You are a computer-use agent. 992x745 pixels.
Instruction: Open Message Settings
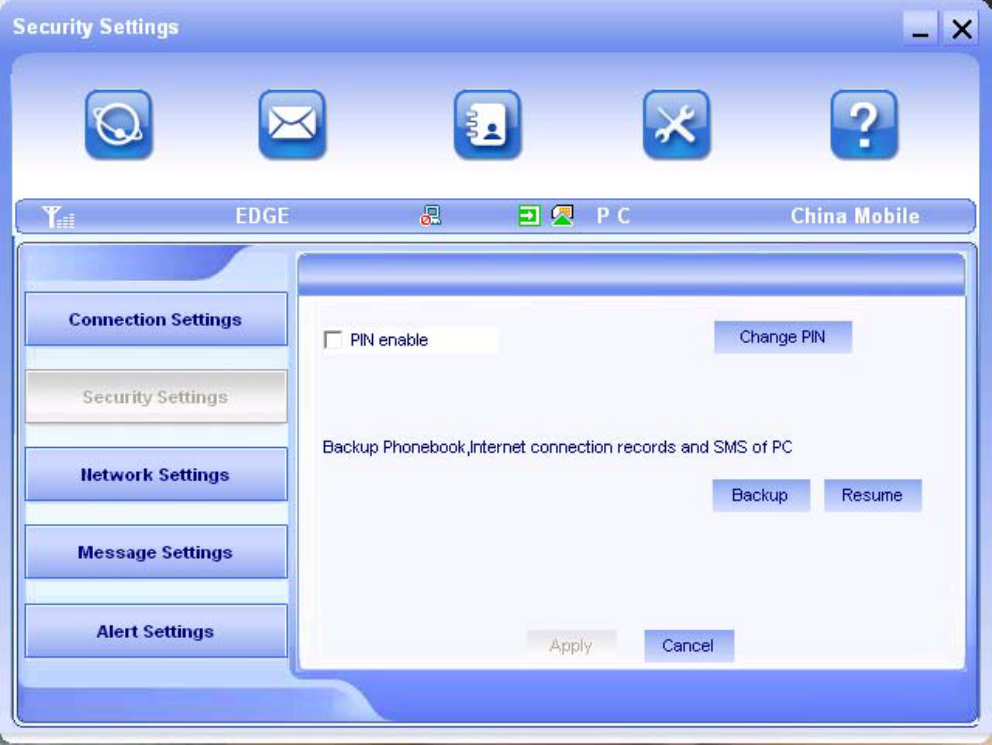coord(156,552)
